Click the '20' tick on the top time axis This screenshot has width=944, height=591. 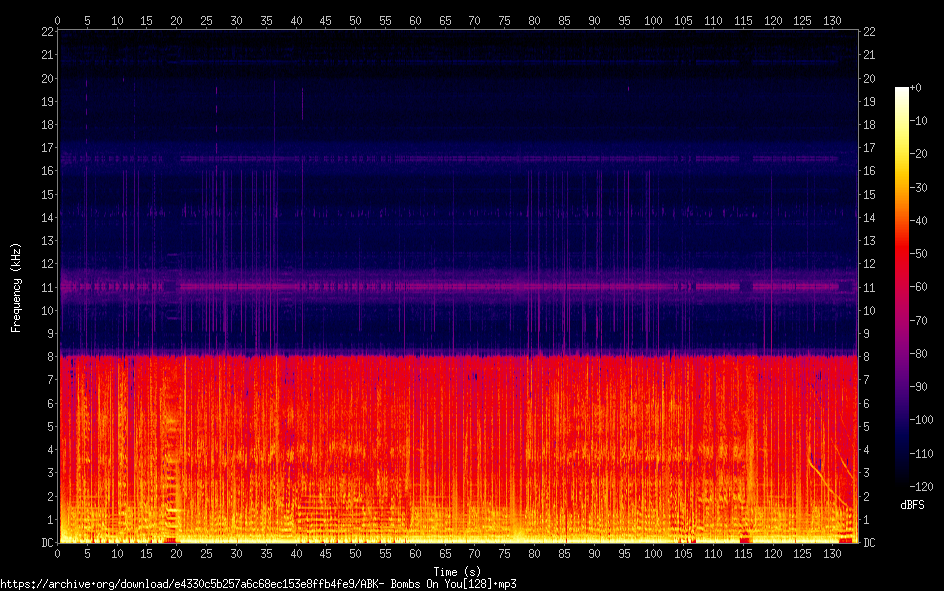(x=177, y=20)
